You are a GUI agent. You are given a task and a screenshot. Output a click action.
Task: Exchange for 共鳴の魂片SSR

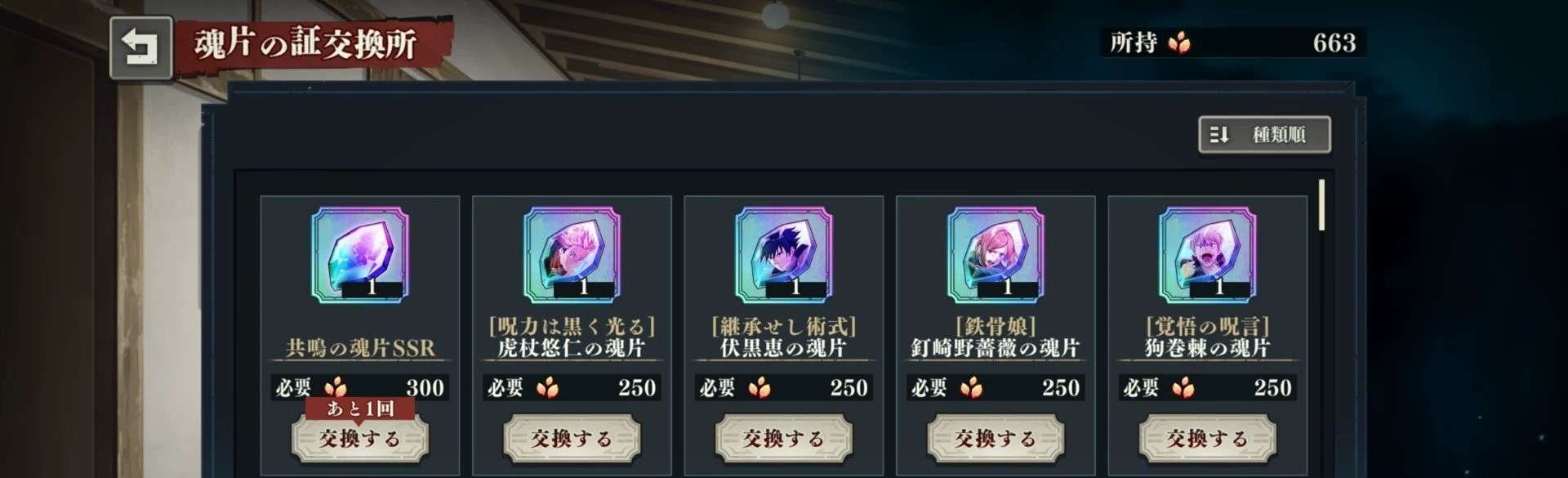pos(359,439)
